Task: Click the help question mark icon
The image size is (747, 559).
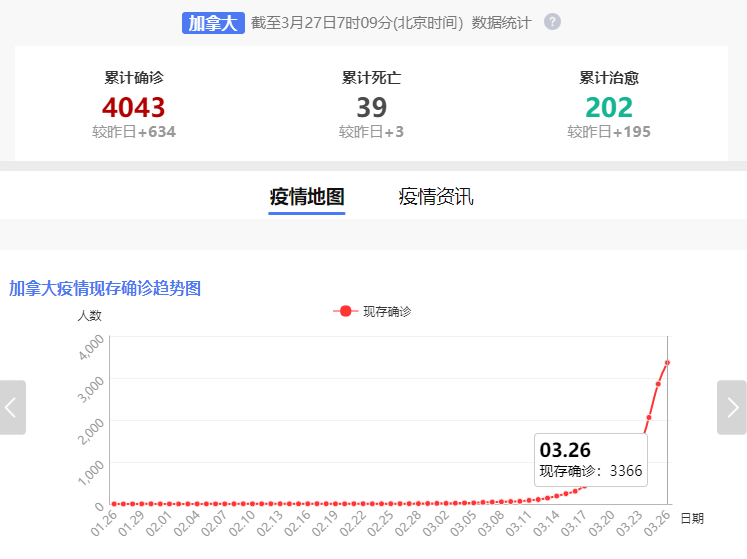Action: point(552,22)
